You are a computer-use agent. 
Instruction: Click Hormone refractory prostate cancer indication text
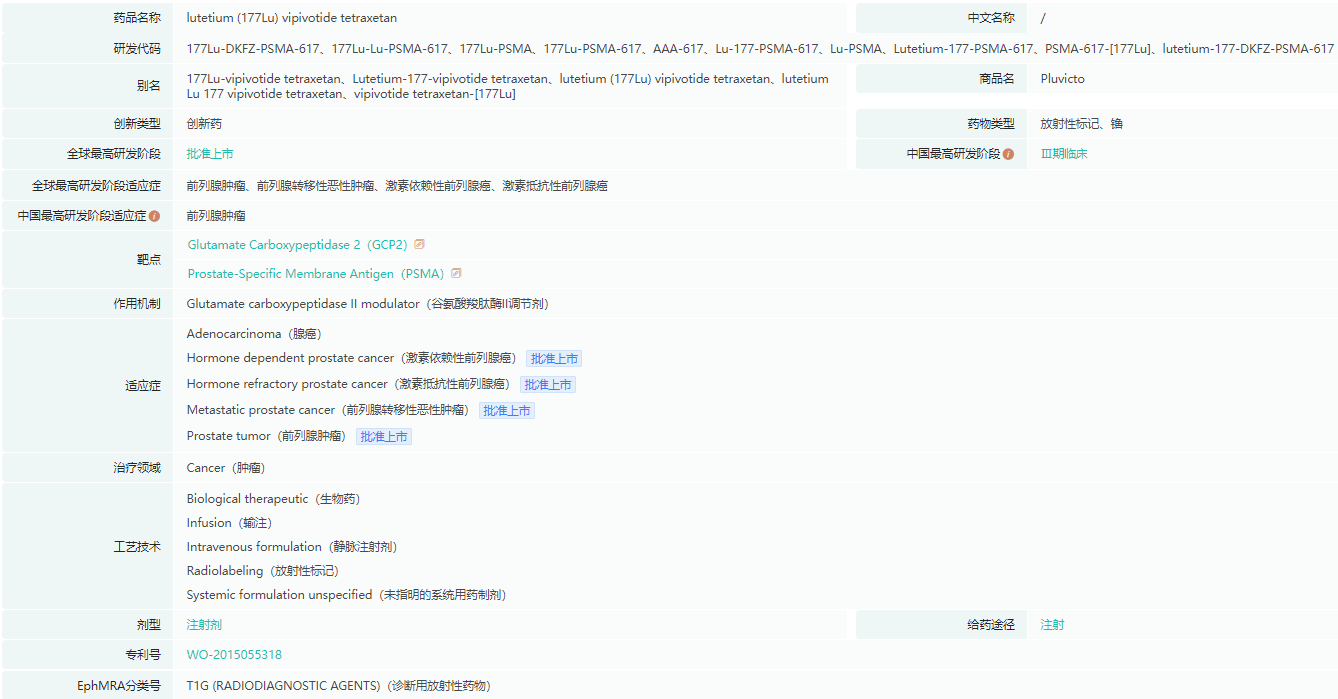[x=349, y=385]
